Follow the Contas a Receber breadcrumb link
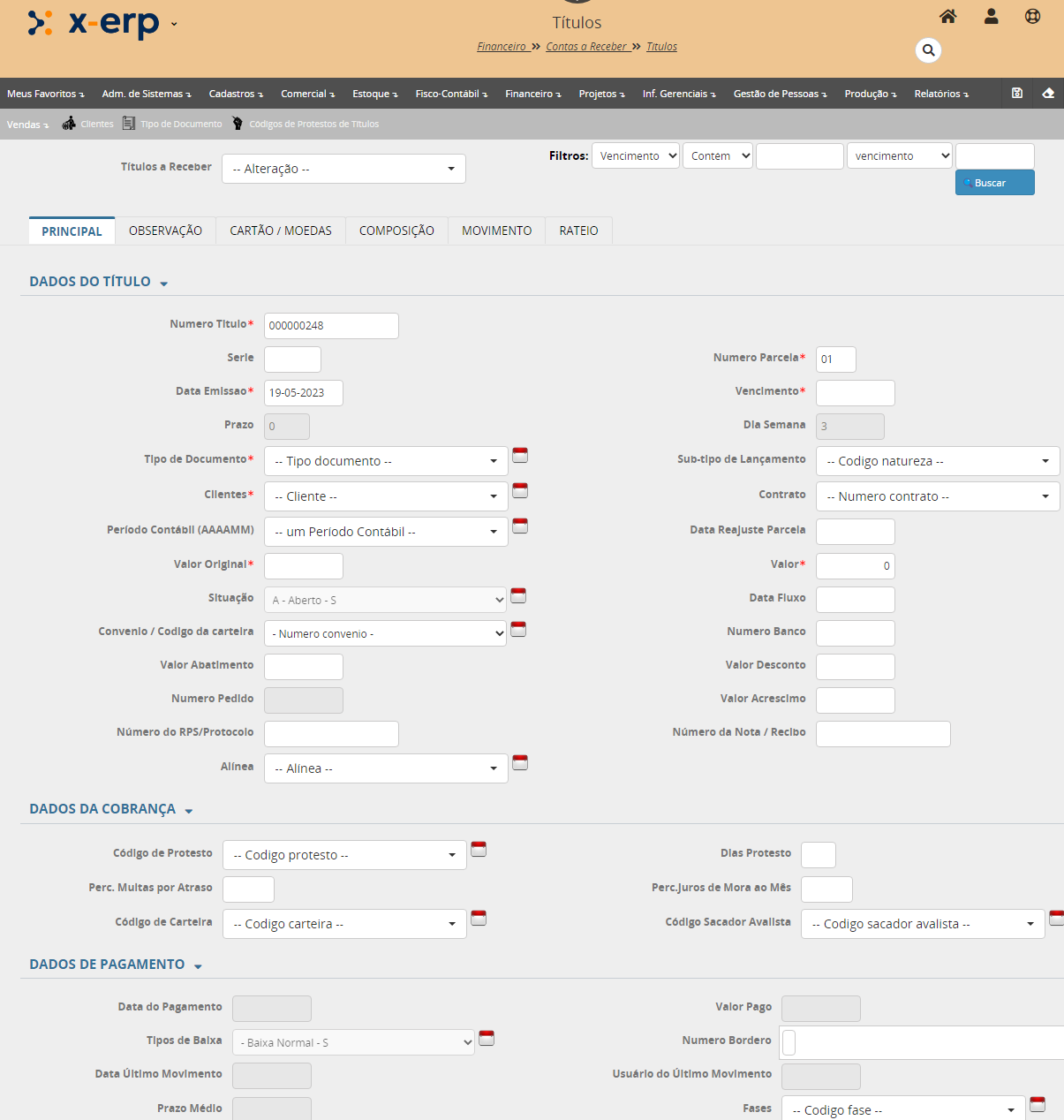The height and width of the screenshot is (1120, 1064). (586, 47)
